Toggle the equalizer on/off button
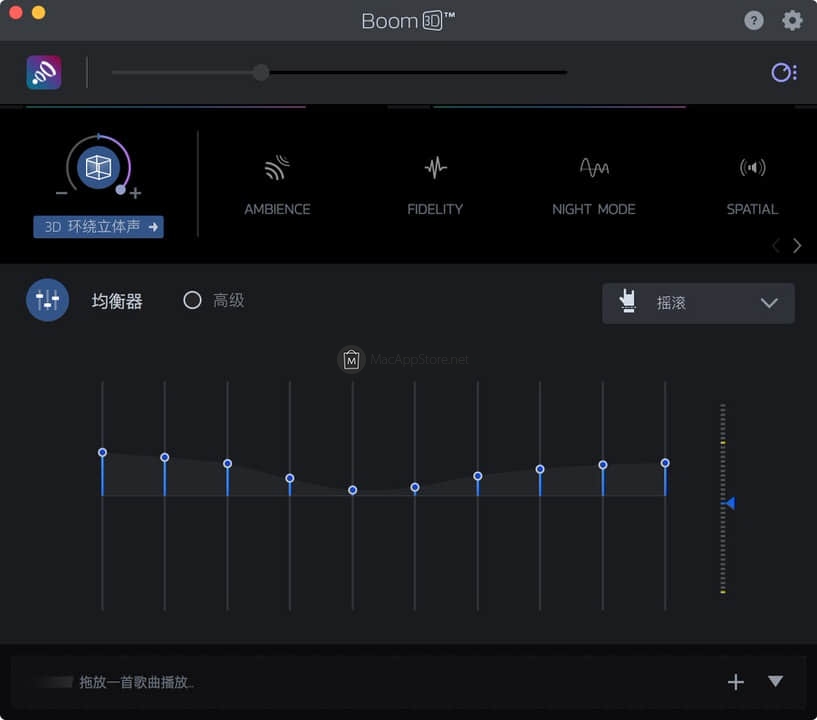This screenshot has height=720, width=817. click(47, 300)
